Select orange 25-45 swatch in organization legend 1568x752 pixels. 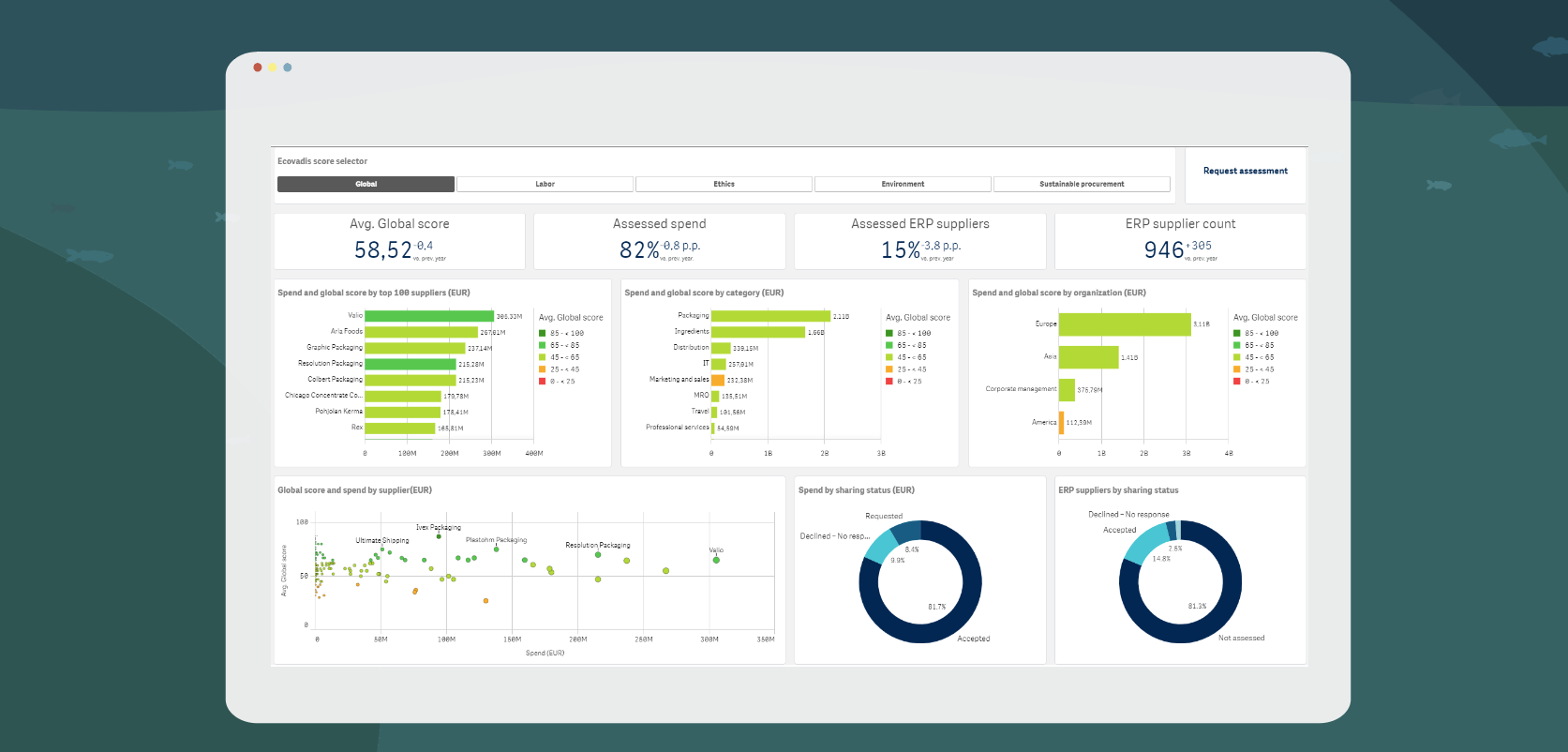1237,369
